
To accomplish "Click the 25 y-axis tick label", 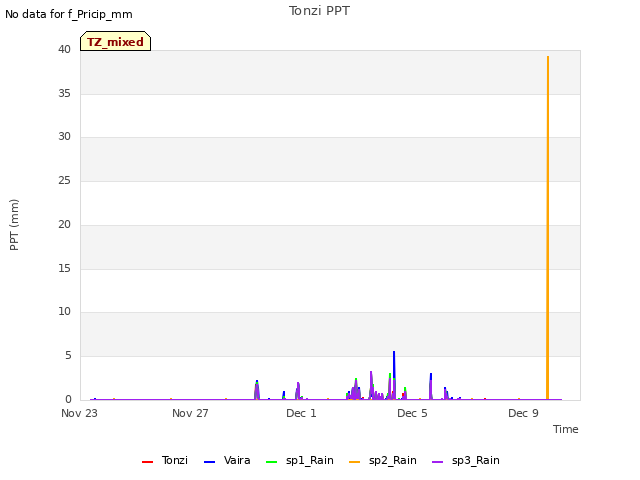I will point(64,180).
